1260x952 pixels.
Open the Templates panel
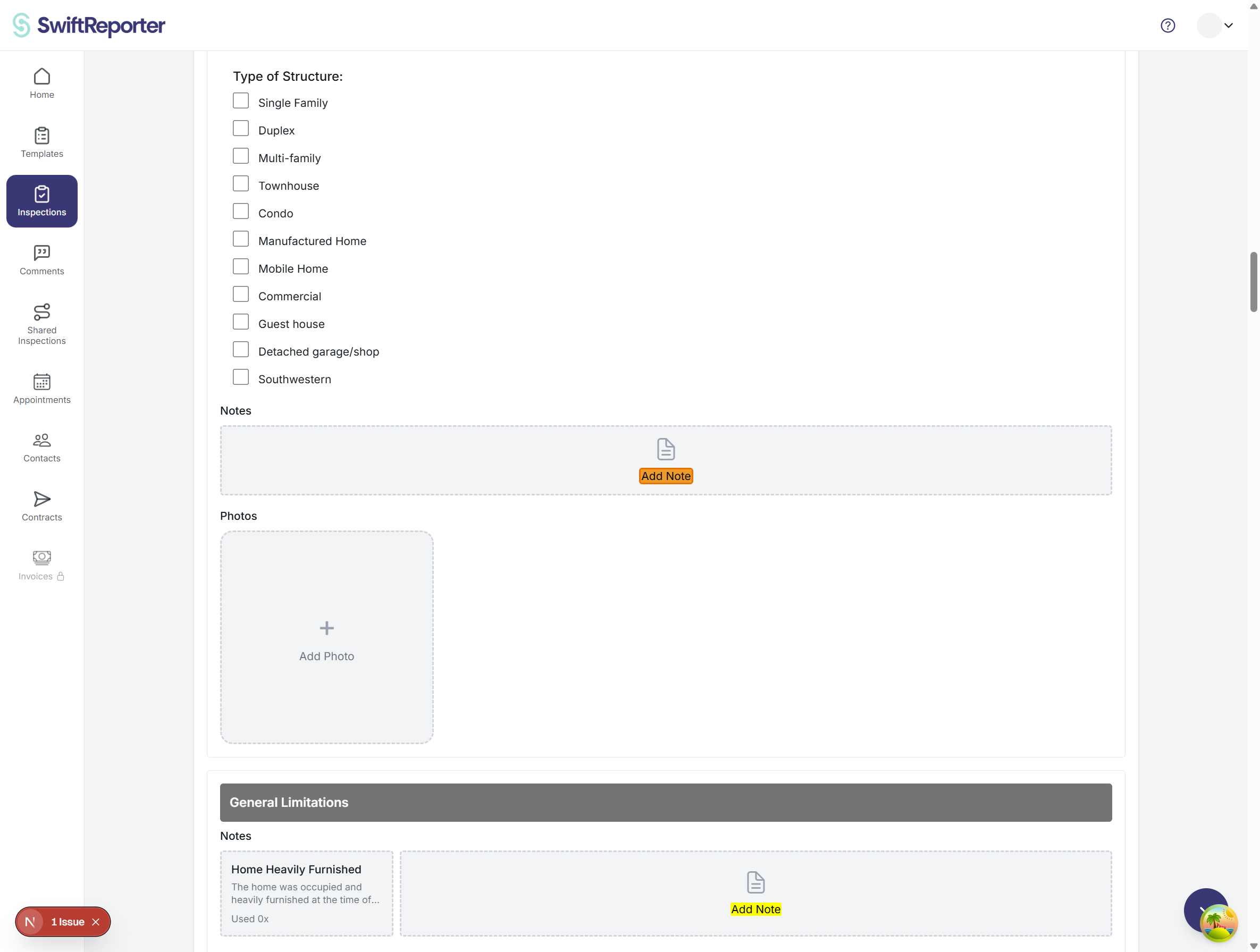[x=41, y=142]
